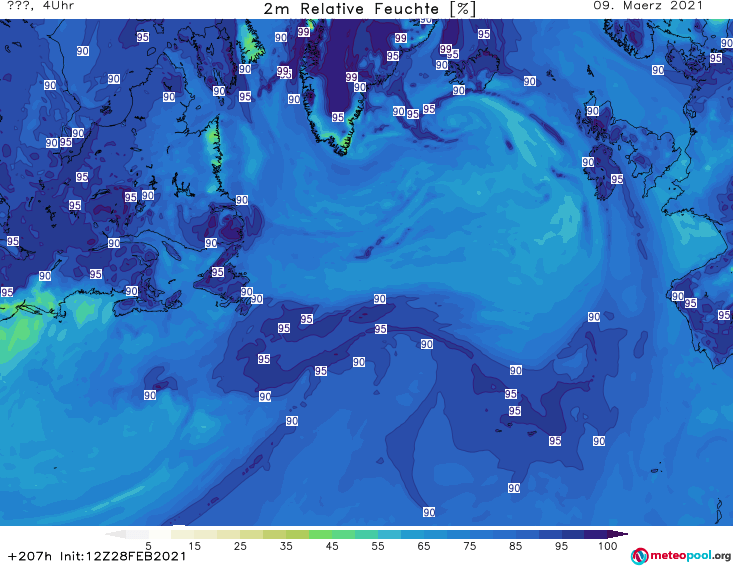Select the "+207h Init:12Z28FEB2021" forecast run text

[97, 557]
